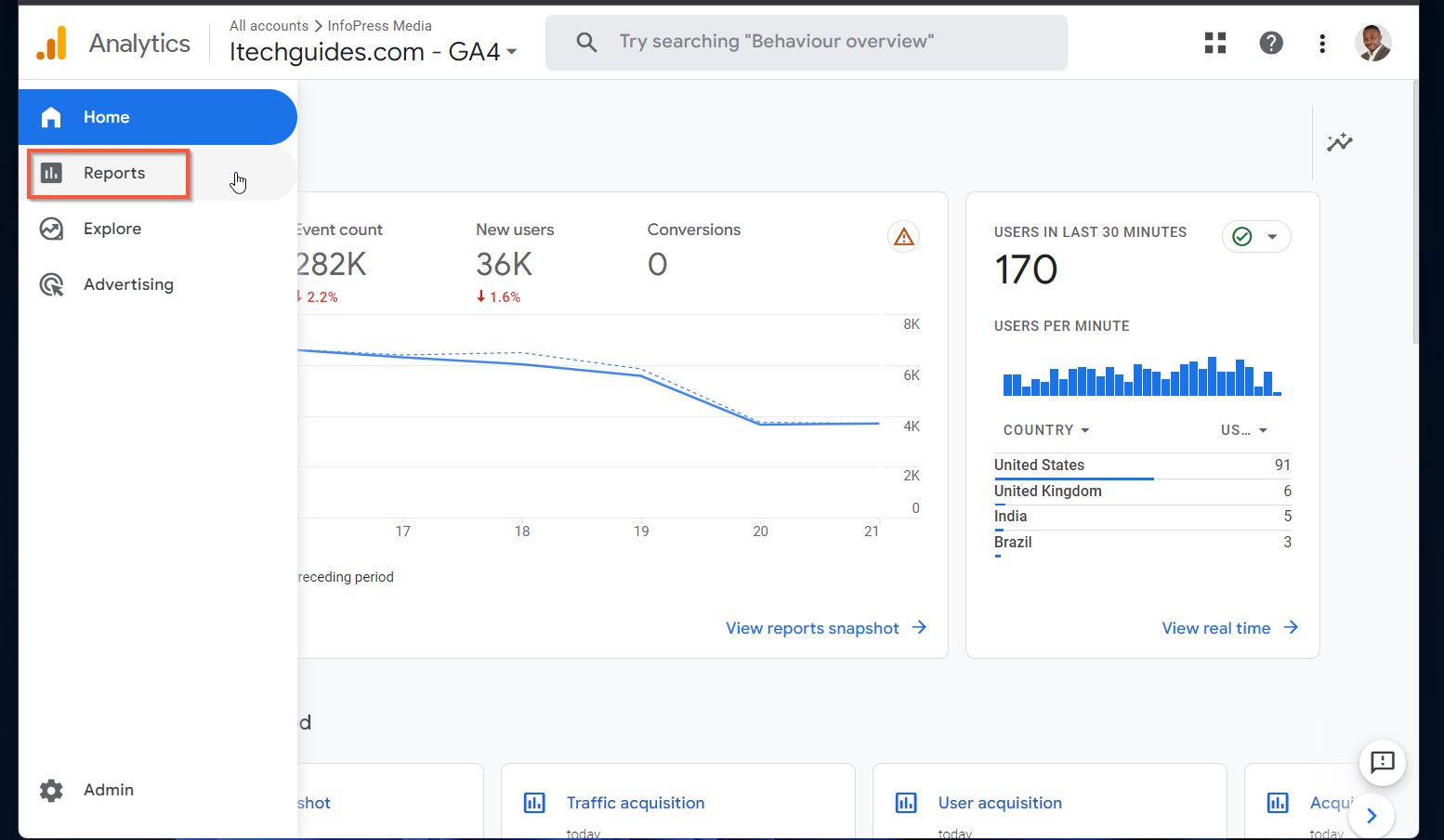
Task: Click the InfoPress Media breadcrumb
Action: (x=379, y=26)
